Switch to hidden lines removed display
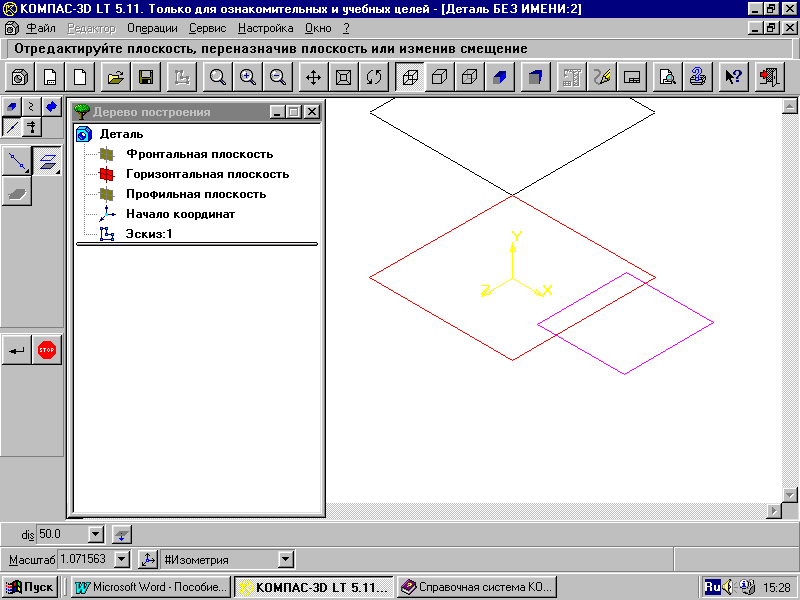Image resolution: width=800 pixels, height=600 pixels. (440, 77)
